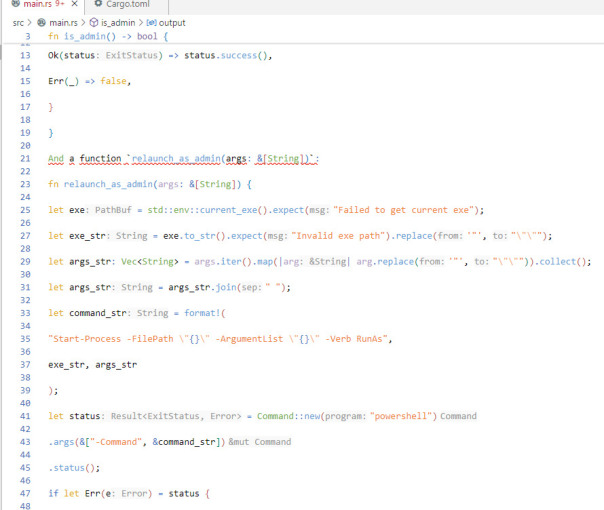Image resolution: width=604 pixels, height=510 pixels.
Task: Click to_str() call on line 27
Action: tap(204, 236)
